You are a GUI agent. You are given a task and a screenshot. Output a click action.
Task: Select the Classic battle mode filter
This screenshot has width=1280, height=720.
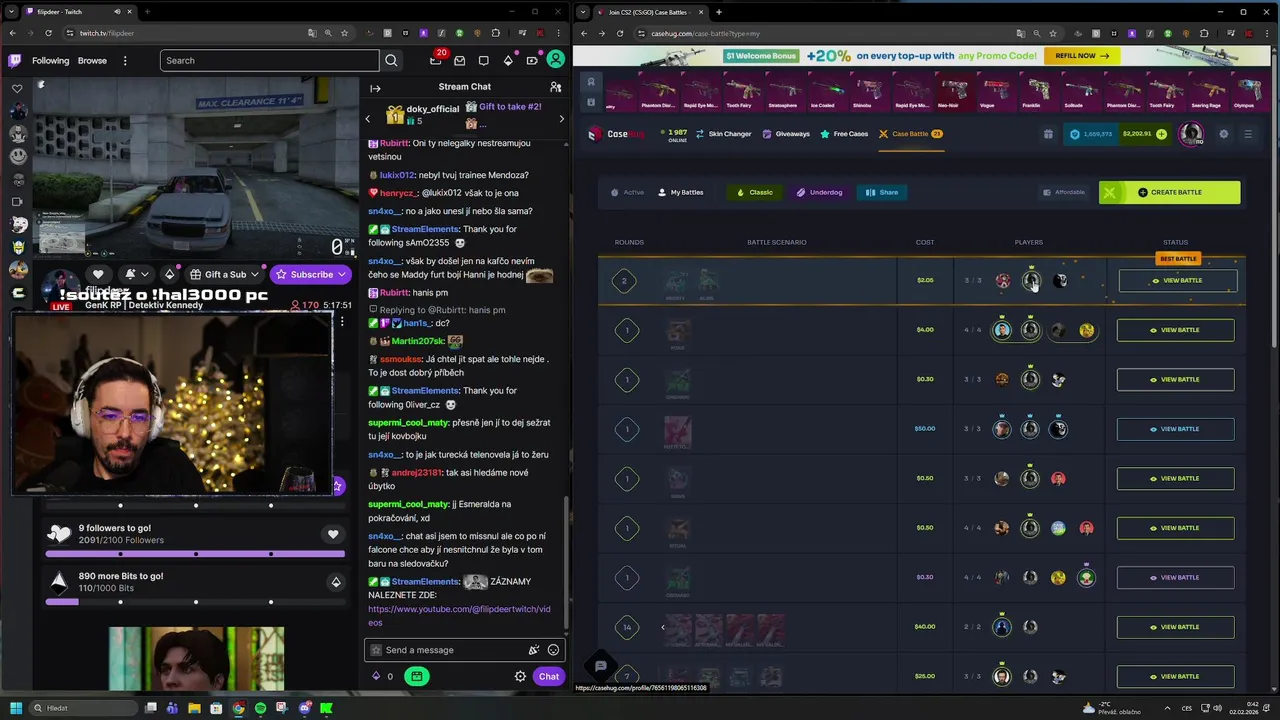click(755, 192)
